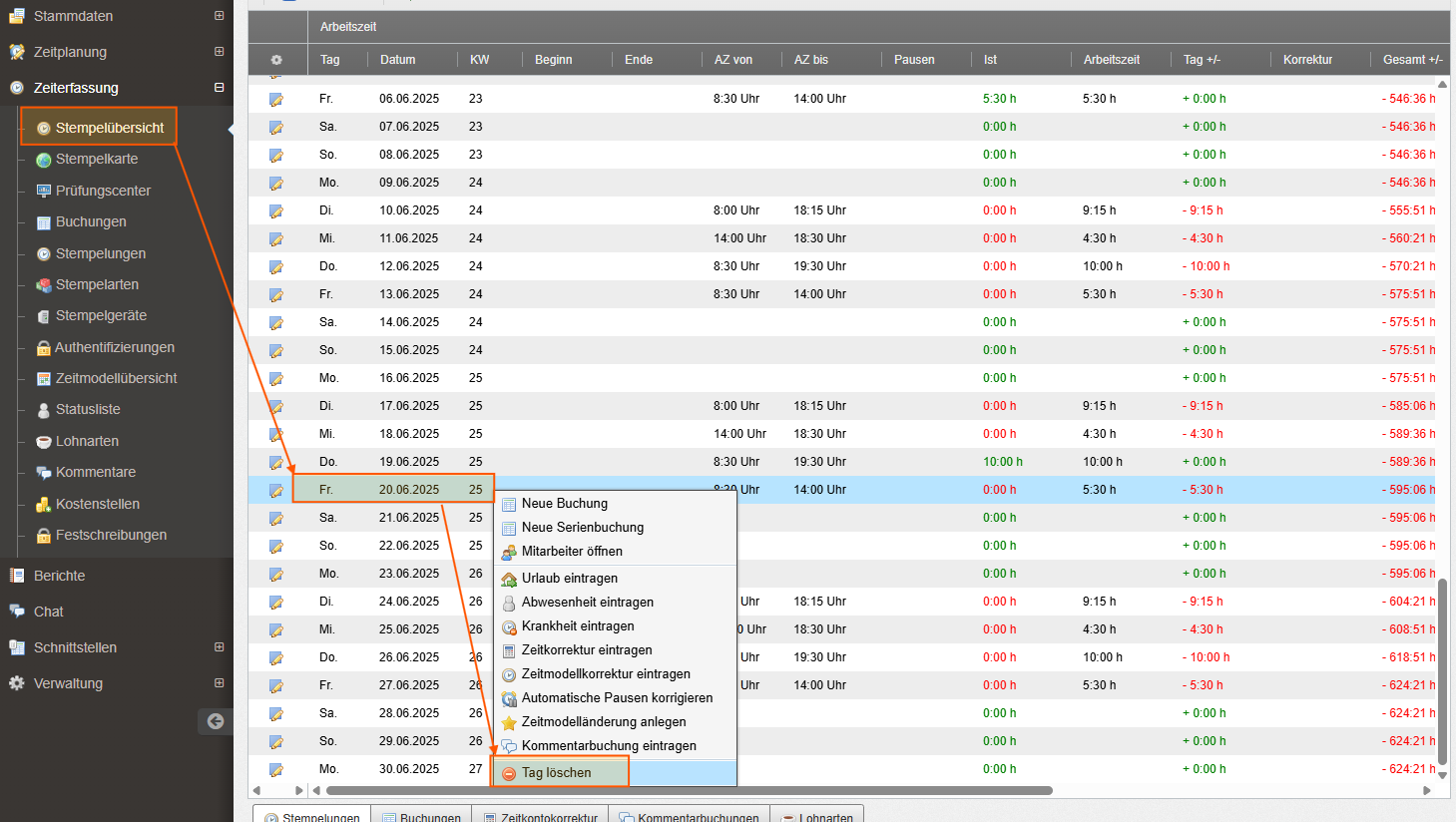This screenshot has width=1456, height=822.
Task: Select Urlaub eintragen from context menu
Action: point(569,579)
